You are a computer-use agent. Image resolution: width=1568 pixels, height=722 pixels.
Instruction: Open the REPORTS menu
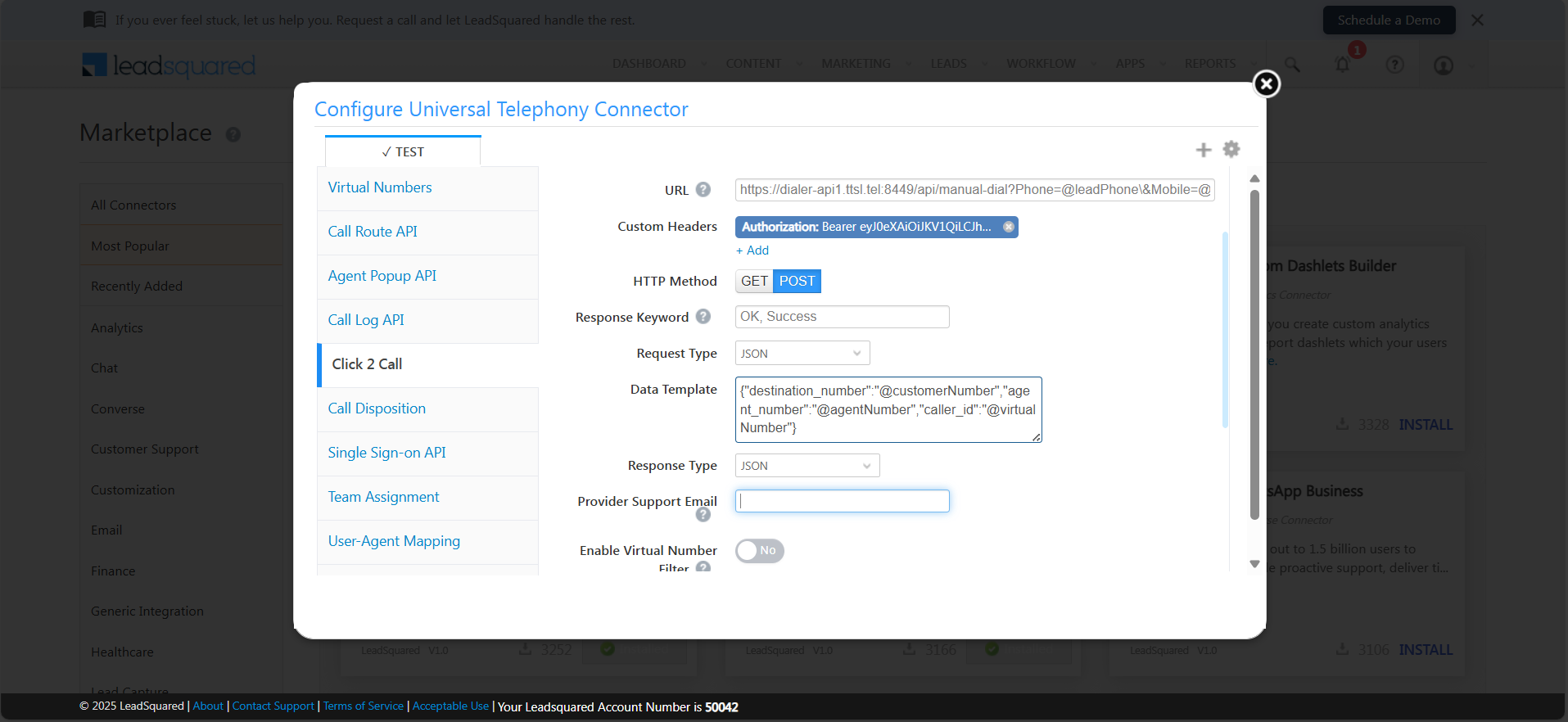click(x=1210, y=64)
